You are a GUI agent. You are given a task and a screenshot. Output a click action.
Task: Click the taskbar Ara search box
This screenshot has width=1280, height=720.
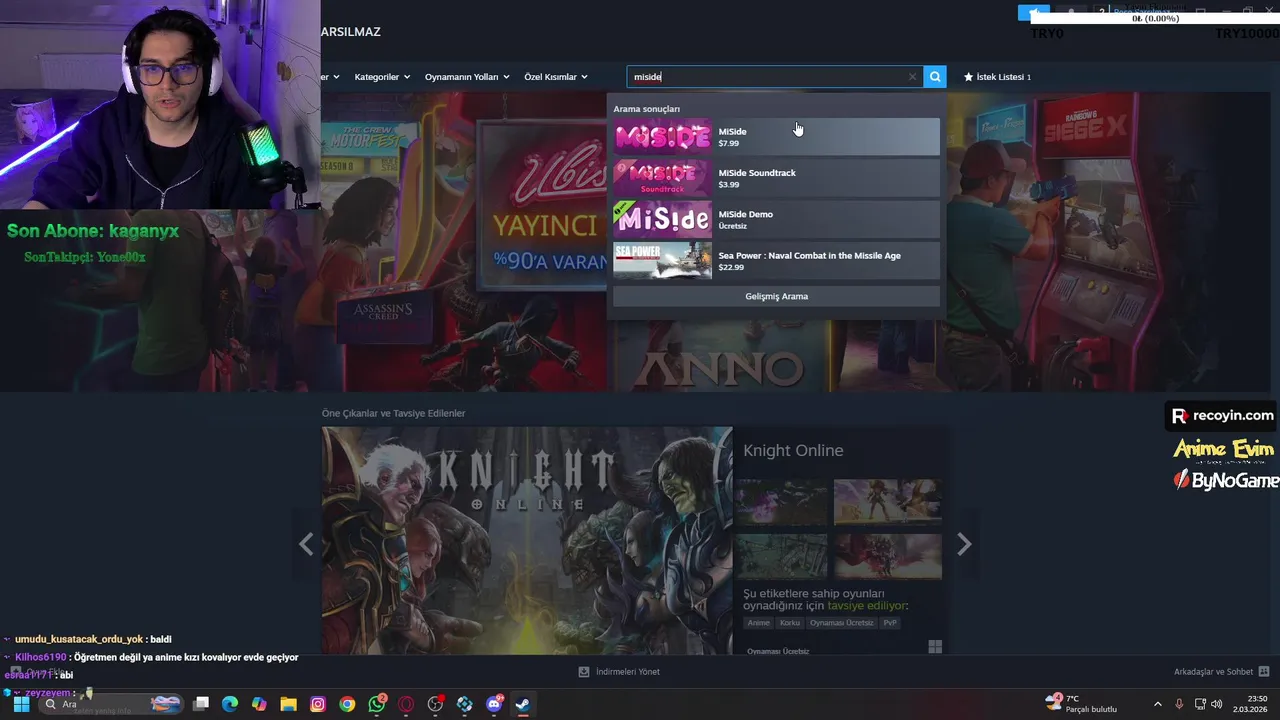coord(112,704)
